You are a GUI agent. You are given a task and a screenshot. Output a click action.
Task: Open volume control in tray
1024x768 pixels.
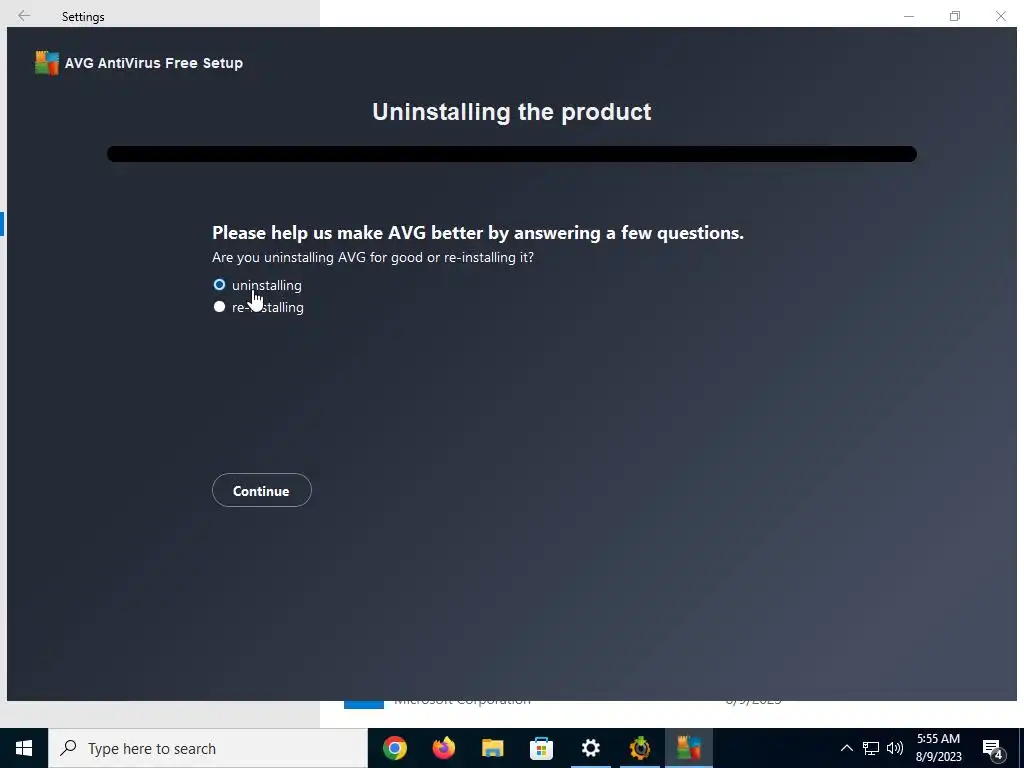click(x=895, y=748)
